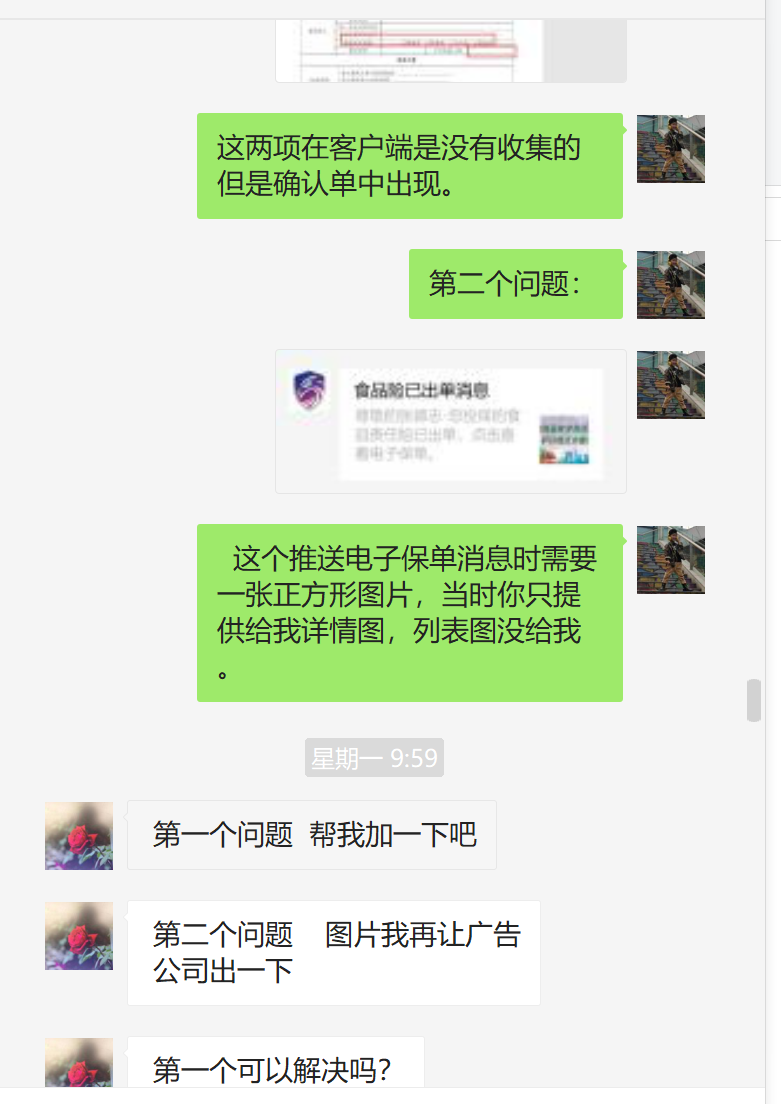Click the '一张正方形图片' long green message
This screenshot has width=781, height=1104.
point(410,613)
